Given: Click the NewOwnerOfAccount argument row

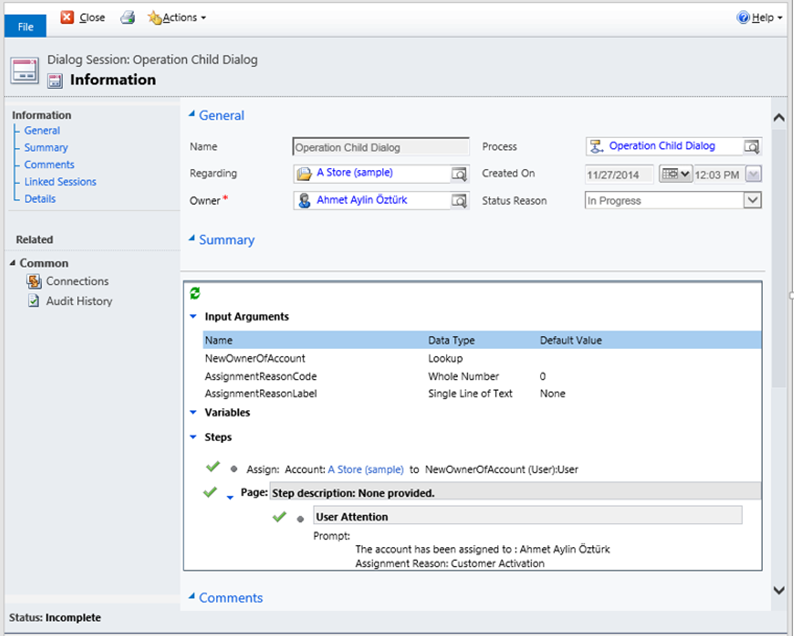Looking at the screenshot, I should click(482, 359).
